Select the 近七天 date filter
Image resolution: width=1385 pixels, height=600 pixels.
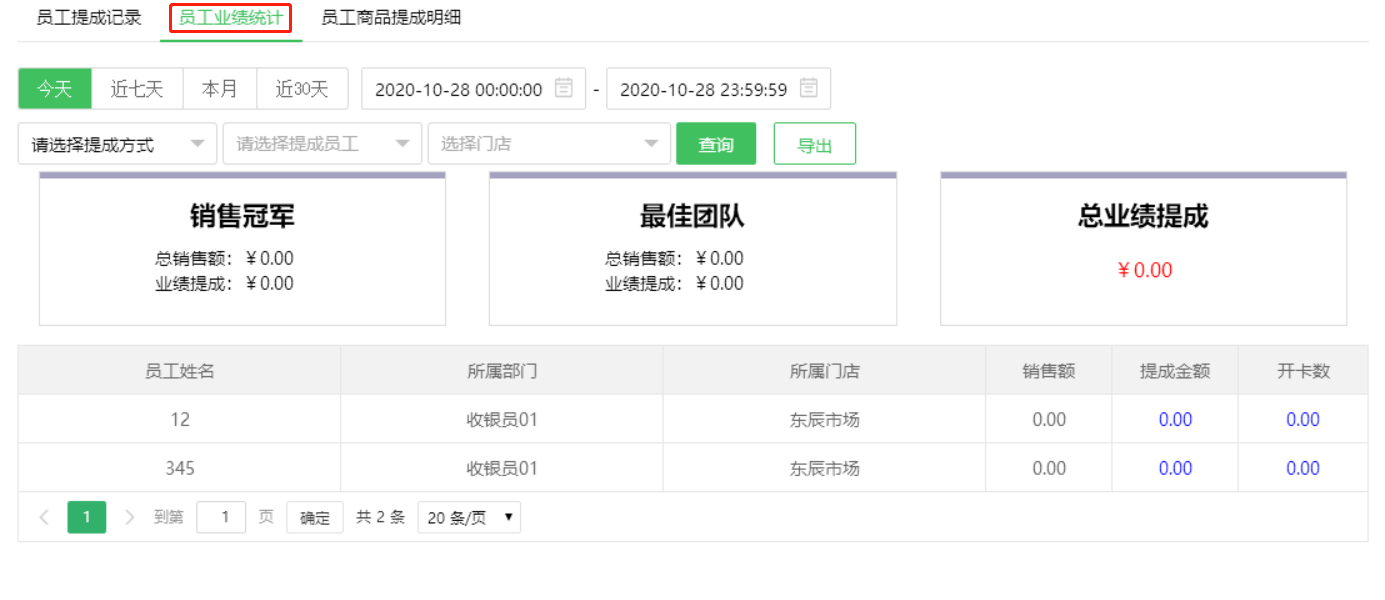point(137,88)
